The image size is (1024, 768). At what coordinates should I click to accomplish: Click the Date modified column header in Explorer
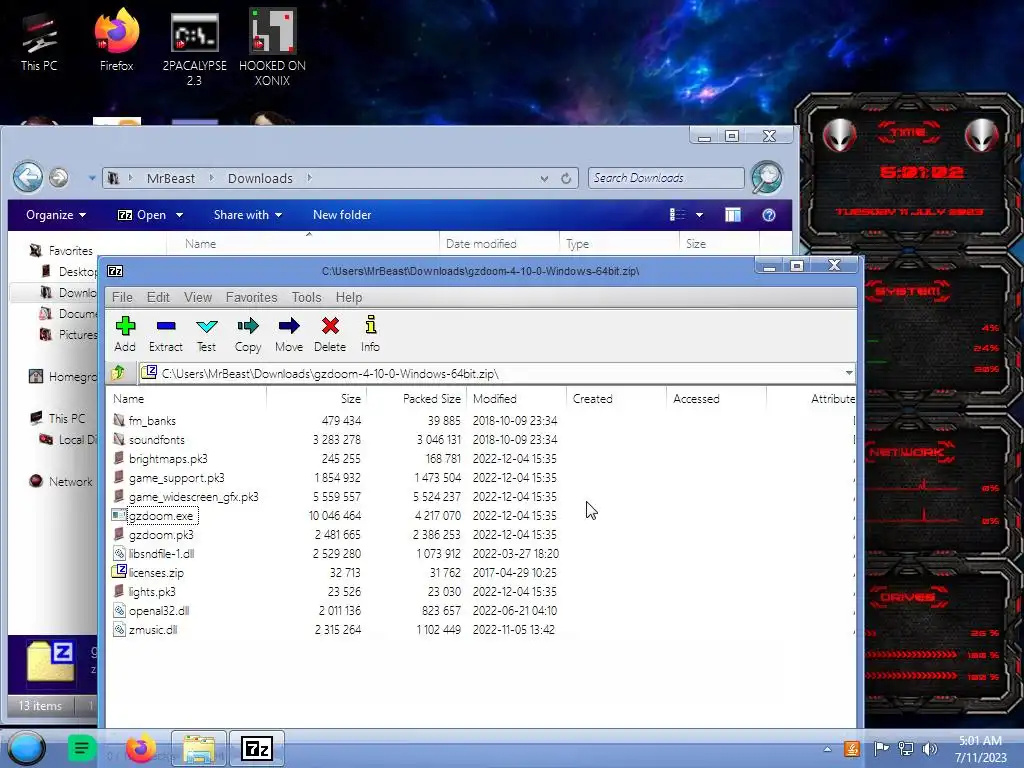499,244
